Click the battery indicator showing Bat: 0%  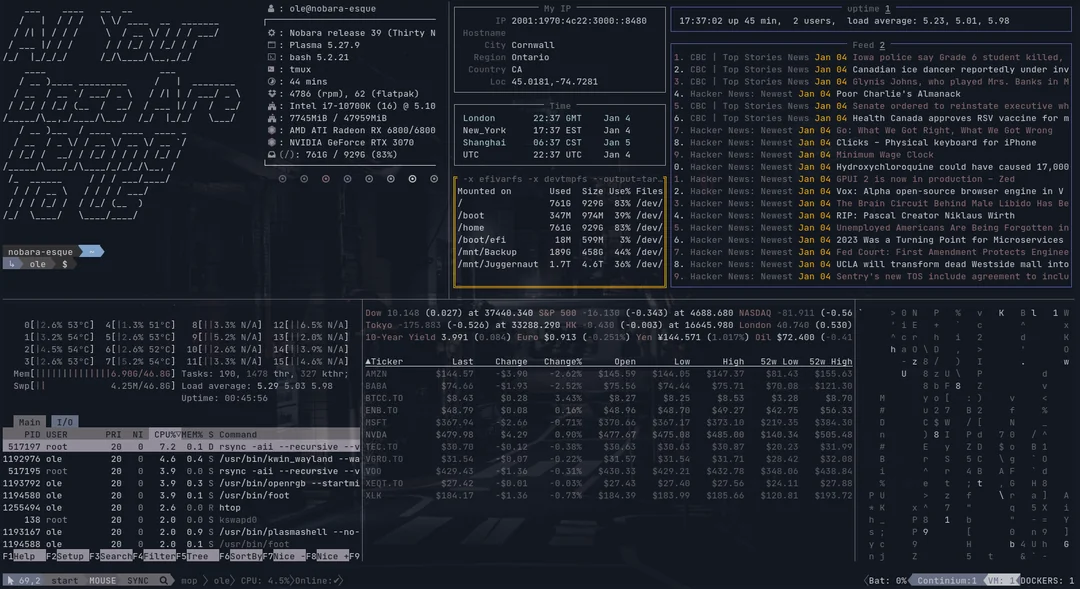click(x=888, y=580)
